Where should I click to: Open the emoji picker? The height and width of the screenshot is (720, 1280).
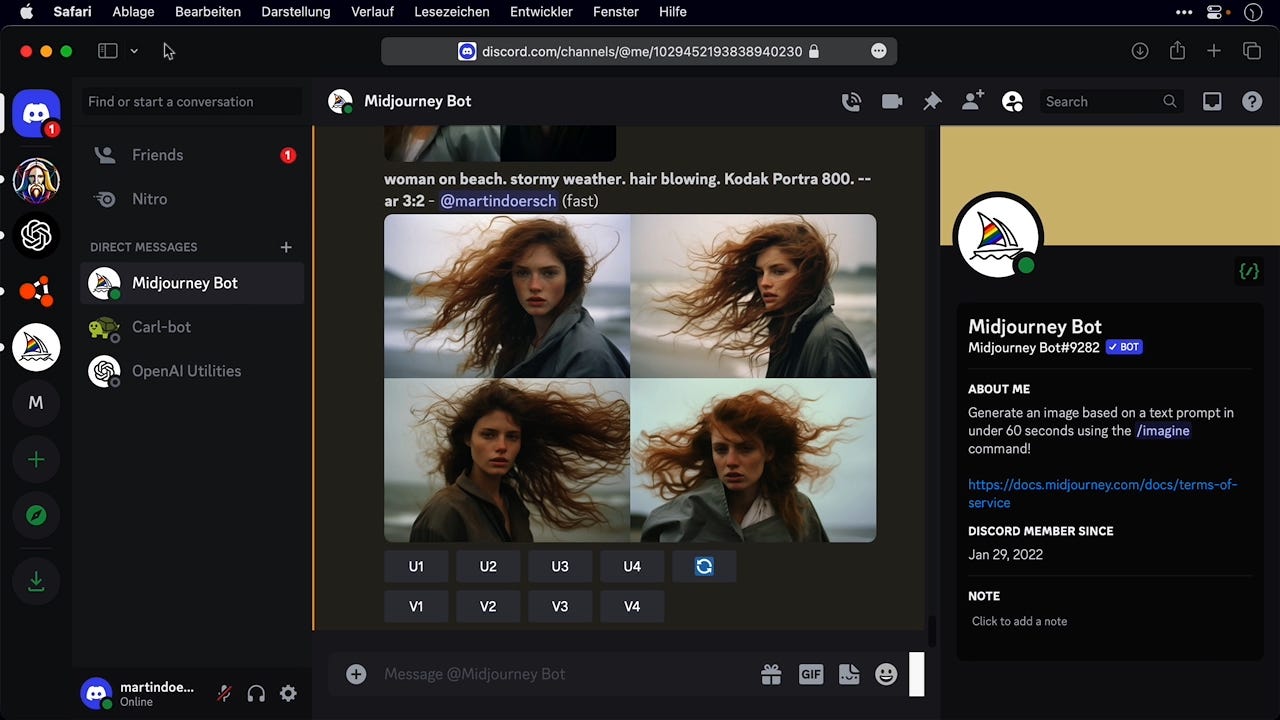click(x=886, y=674)
